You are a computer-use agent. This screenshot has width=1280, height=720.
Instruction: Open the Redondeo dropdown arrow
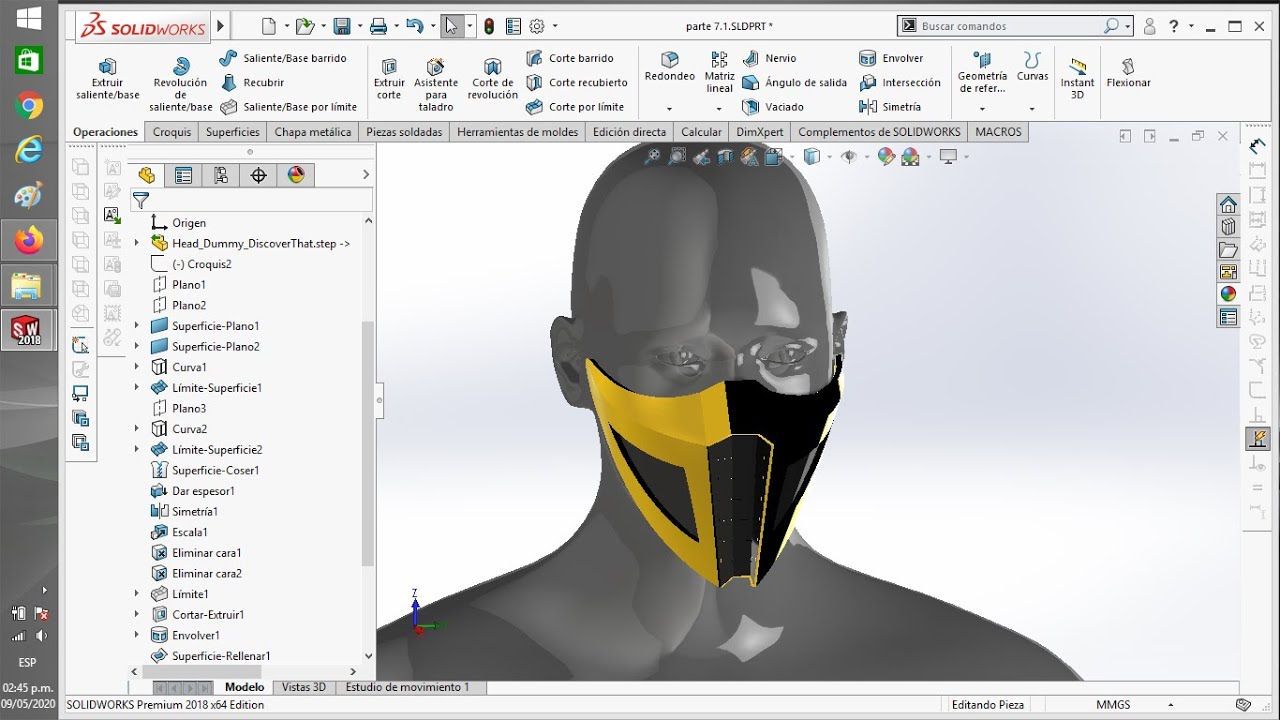[x=669, y=108]
